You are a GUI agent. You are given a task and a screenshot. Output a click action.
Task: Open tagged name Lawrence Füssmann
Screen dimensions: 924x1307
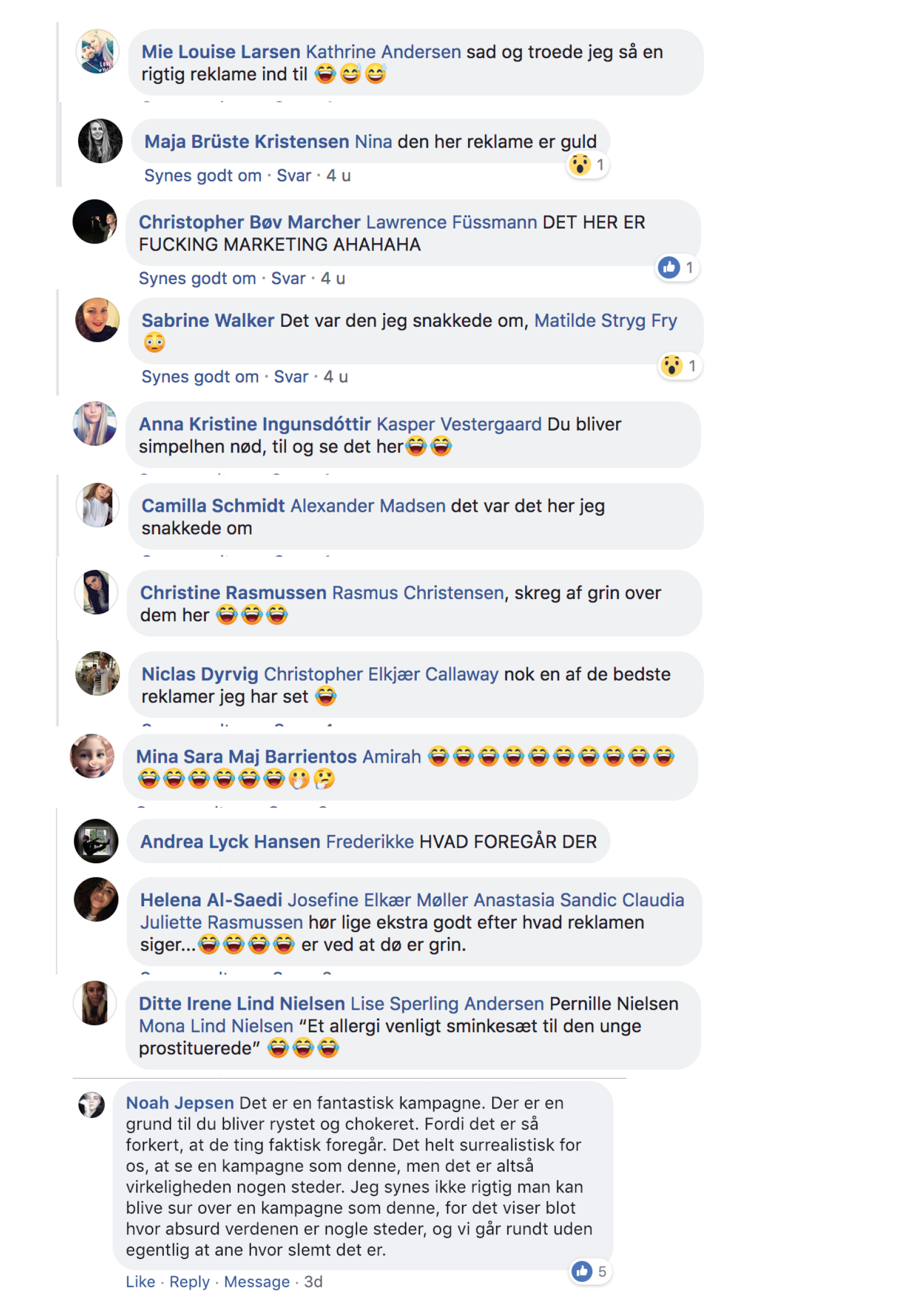(x=452, y=222)
